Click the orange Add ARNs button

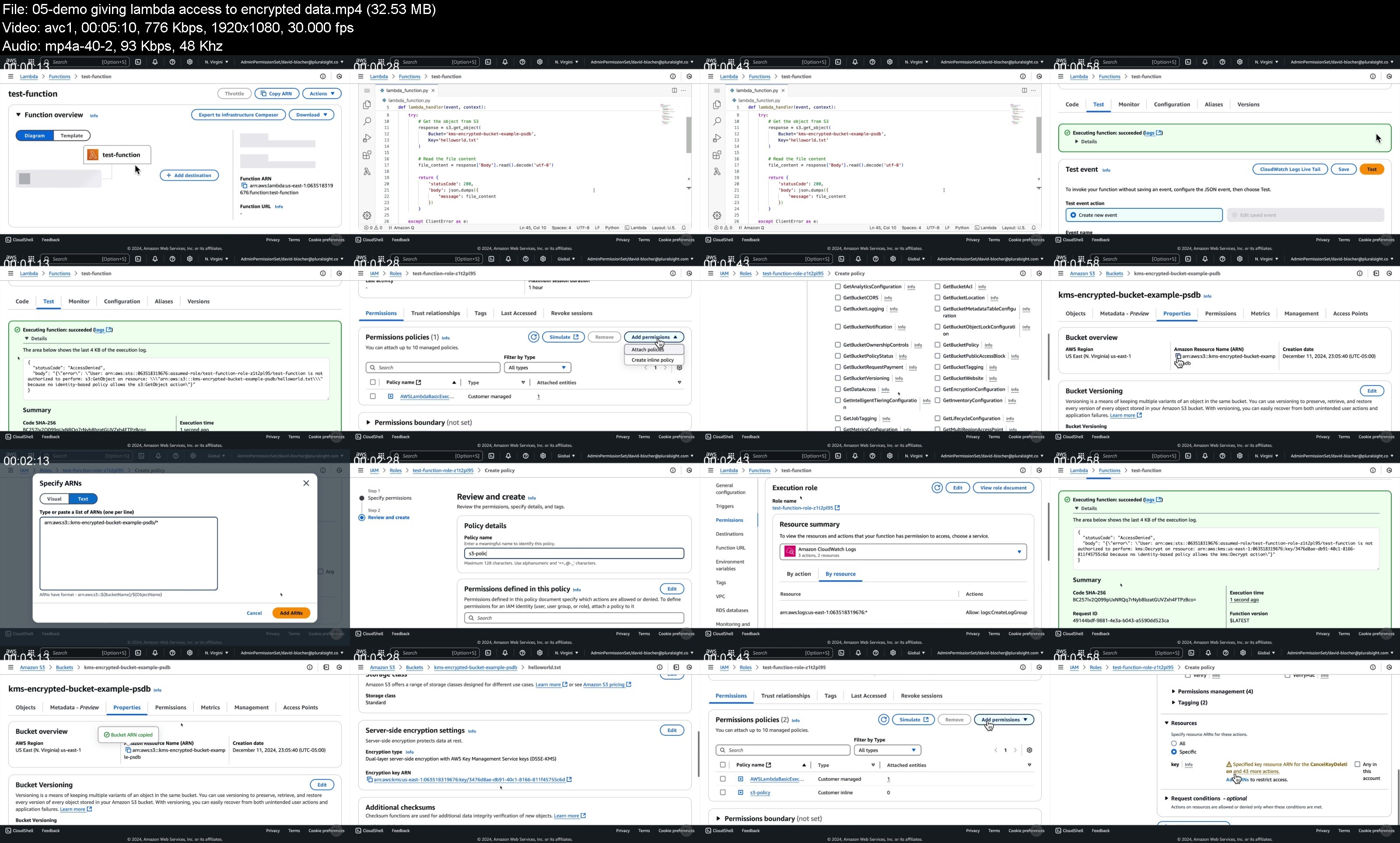coord(291,613)
